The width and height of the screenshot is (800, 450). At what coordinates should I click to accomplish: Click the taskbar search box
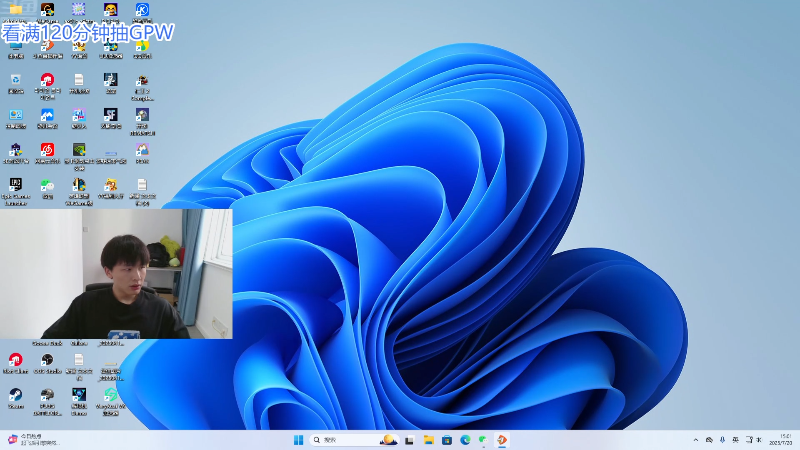(354, 440)
